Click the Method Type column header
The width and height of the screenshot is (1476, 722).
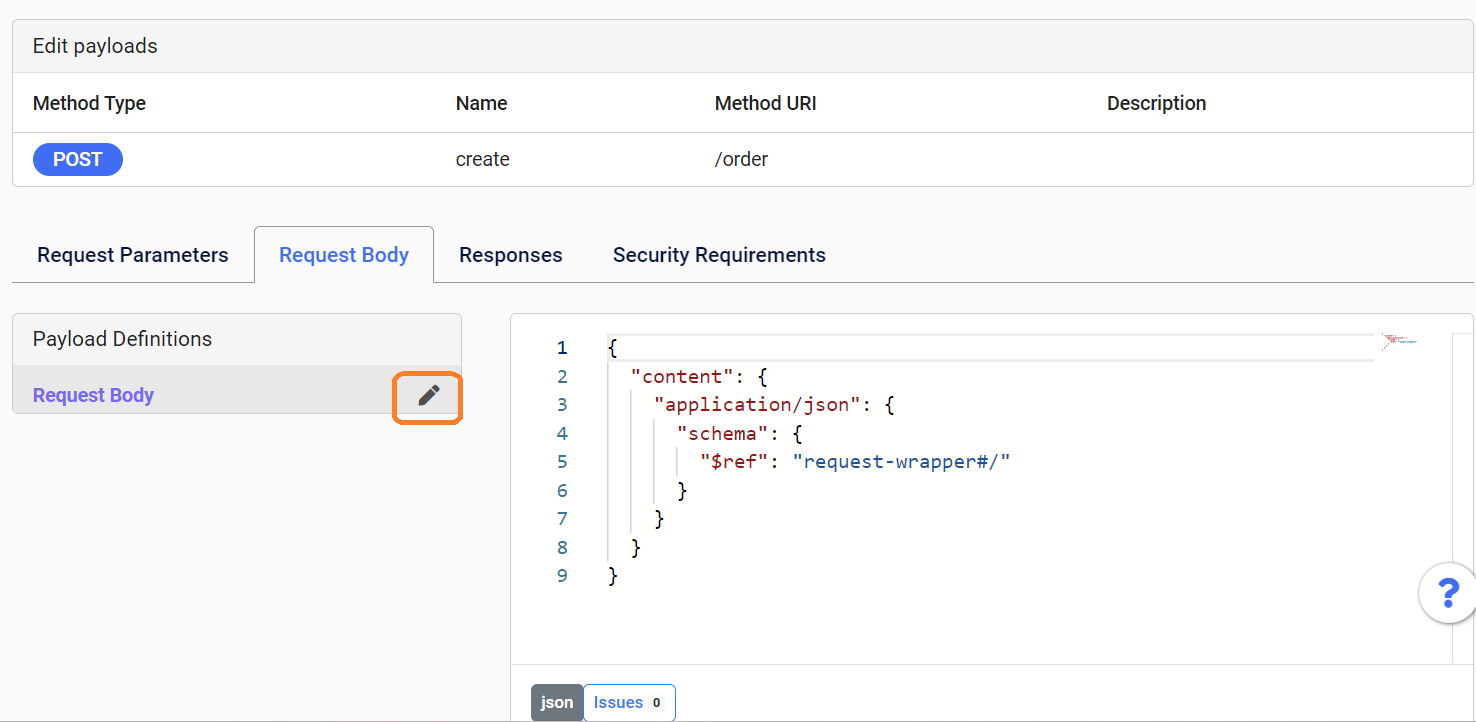pos(89,103)
